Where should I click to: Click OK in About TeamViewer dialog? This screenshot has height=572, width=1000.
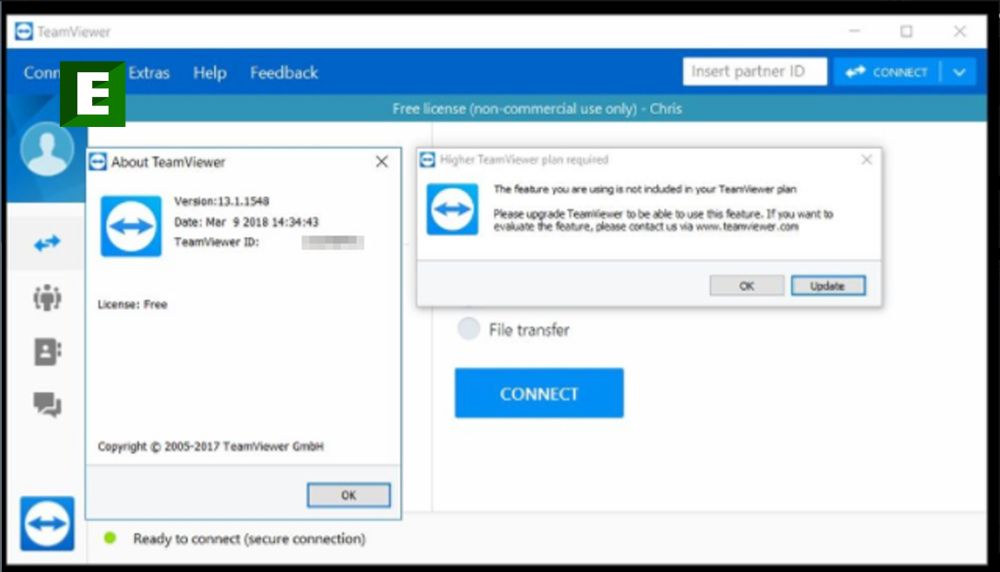(348, 495)
